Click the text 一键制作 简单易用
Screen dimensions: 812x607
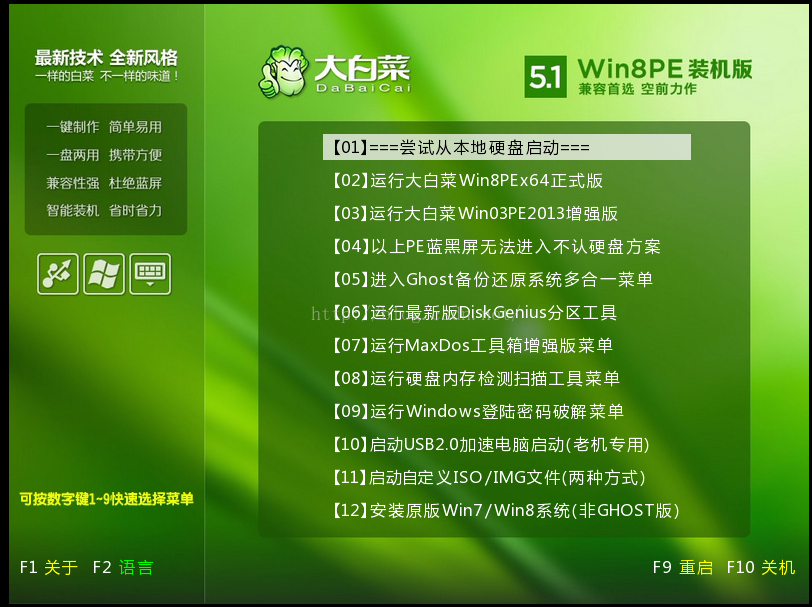pyautogui.click(x=104, y=127)
